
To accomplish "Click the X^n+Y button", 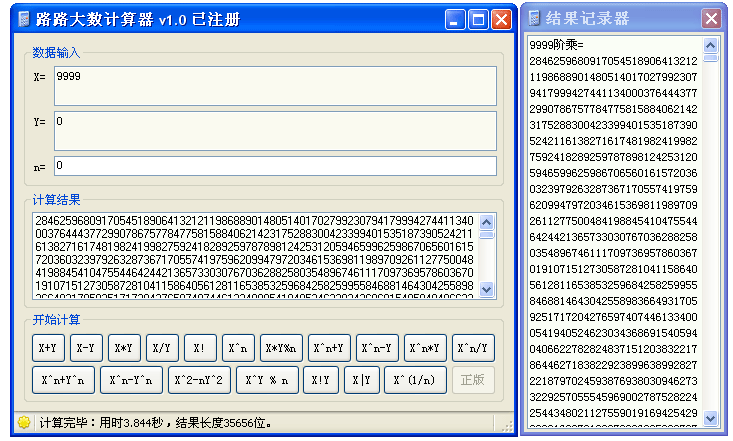I will coord(329,348).
